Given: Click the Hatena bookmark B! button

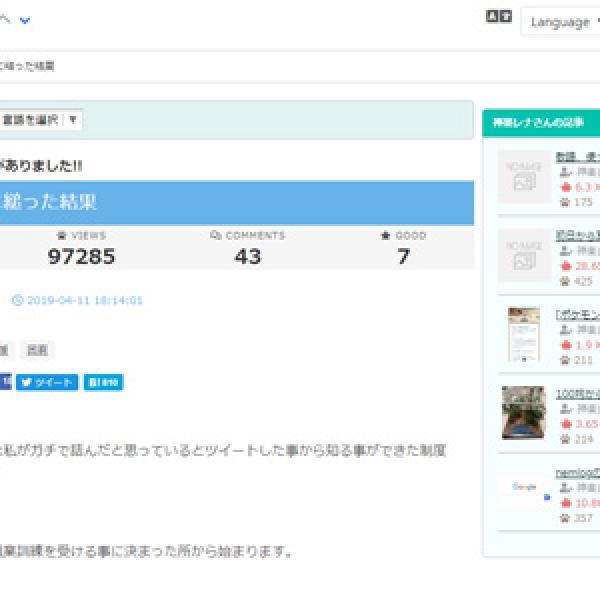Looking at the screenshot, I should 104,382.
